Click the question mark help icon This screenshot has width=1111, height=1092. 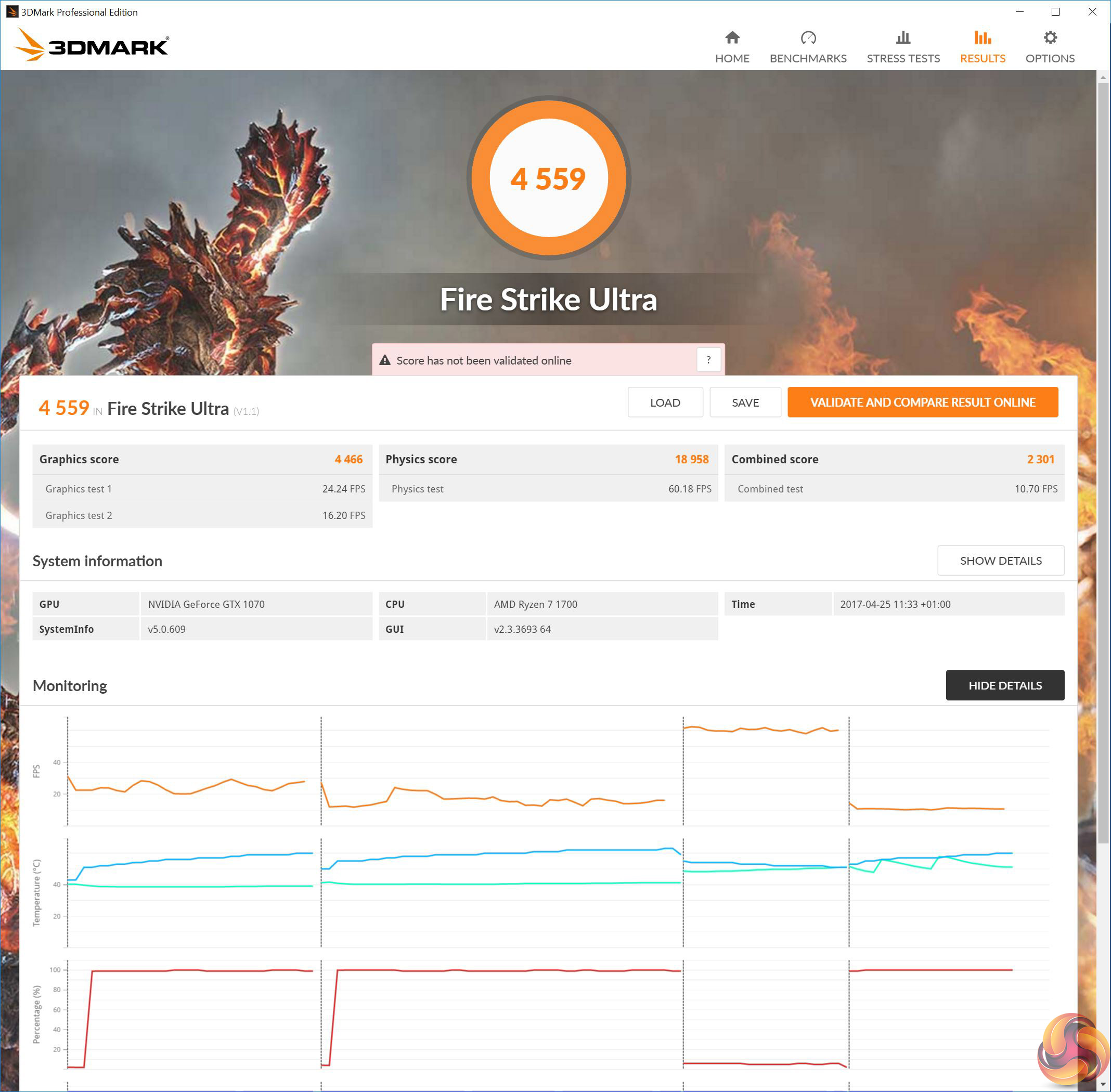point(708,360)
